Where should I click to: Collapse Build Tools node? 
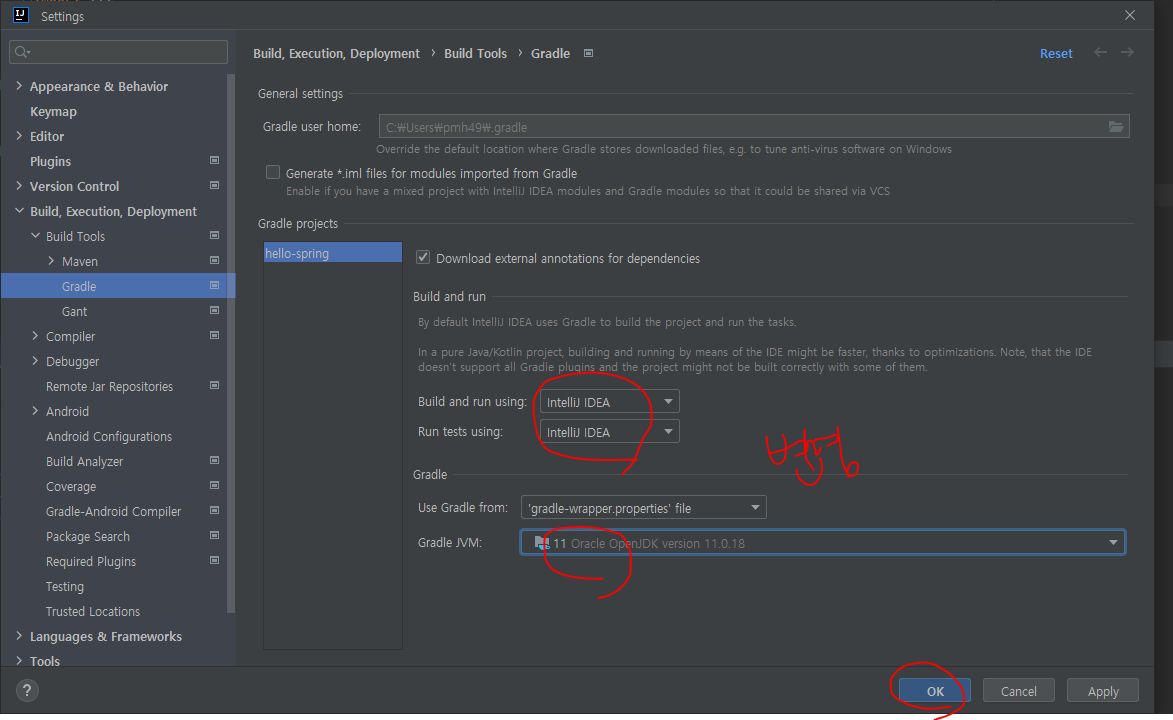(35, 236)
